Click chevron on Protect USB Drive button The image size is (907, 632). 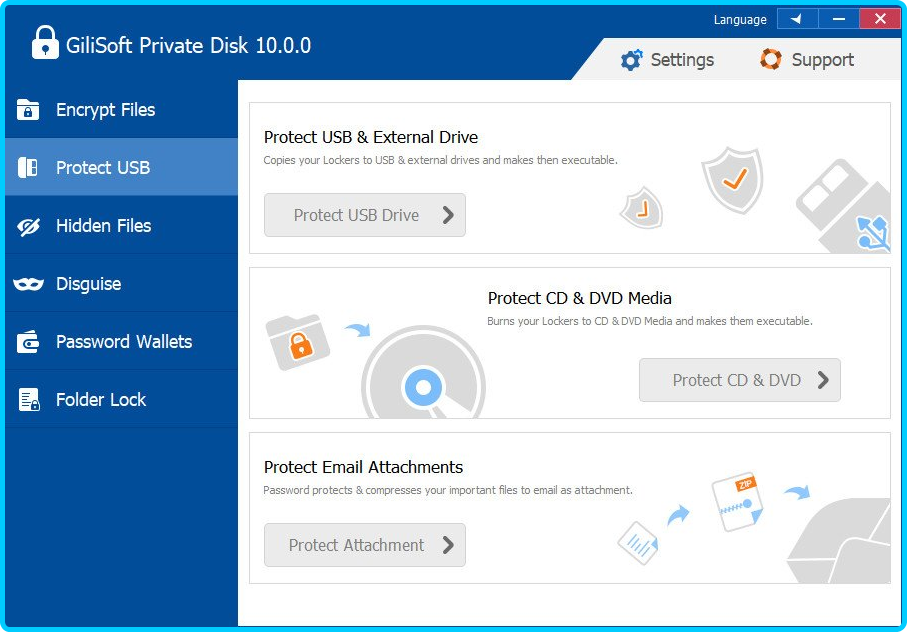pos(448,215)
